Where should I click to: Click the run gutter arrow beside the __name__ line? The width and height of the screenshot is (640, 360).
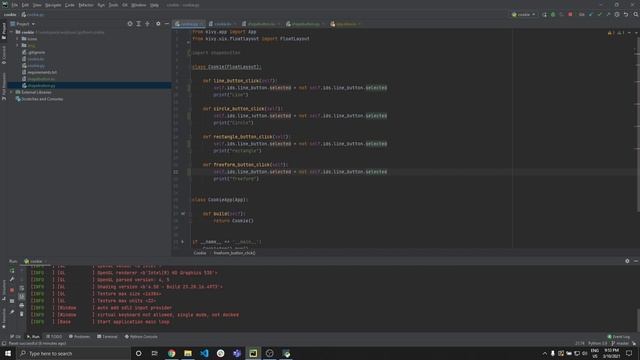click(x=182, y=242)
